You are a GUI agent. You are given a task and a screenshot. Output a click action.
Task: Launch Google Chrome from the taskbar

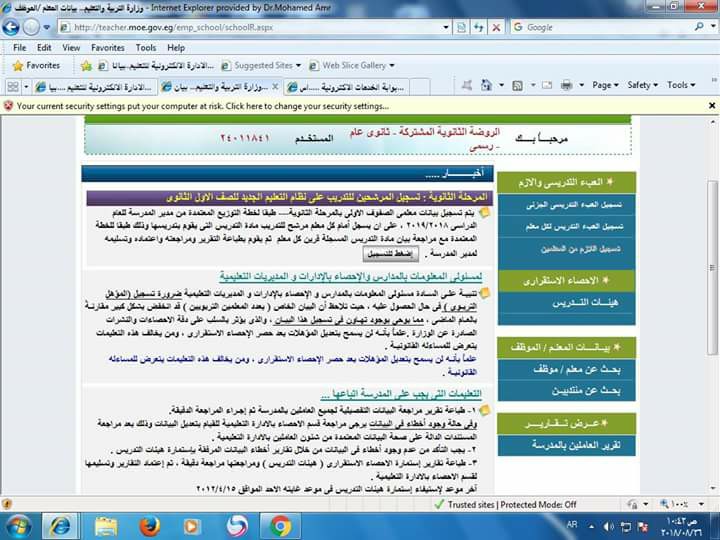pos(280,524)
